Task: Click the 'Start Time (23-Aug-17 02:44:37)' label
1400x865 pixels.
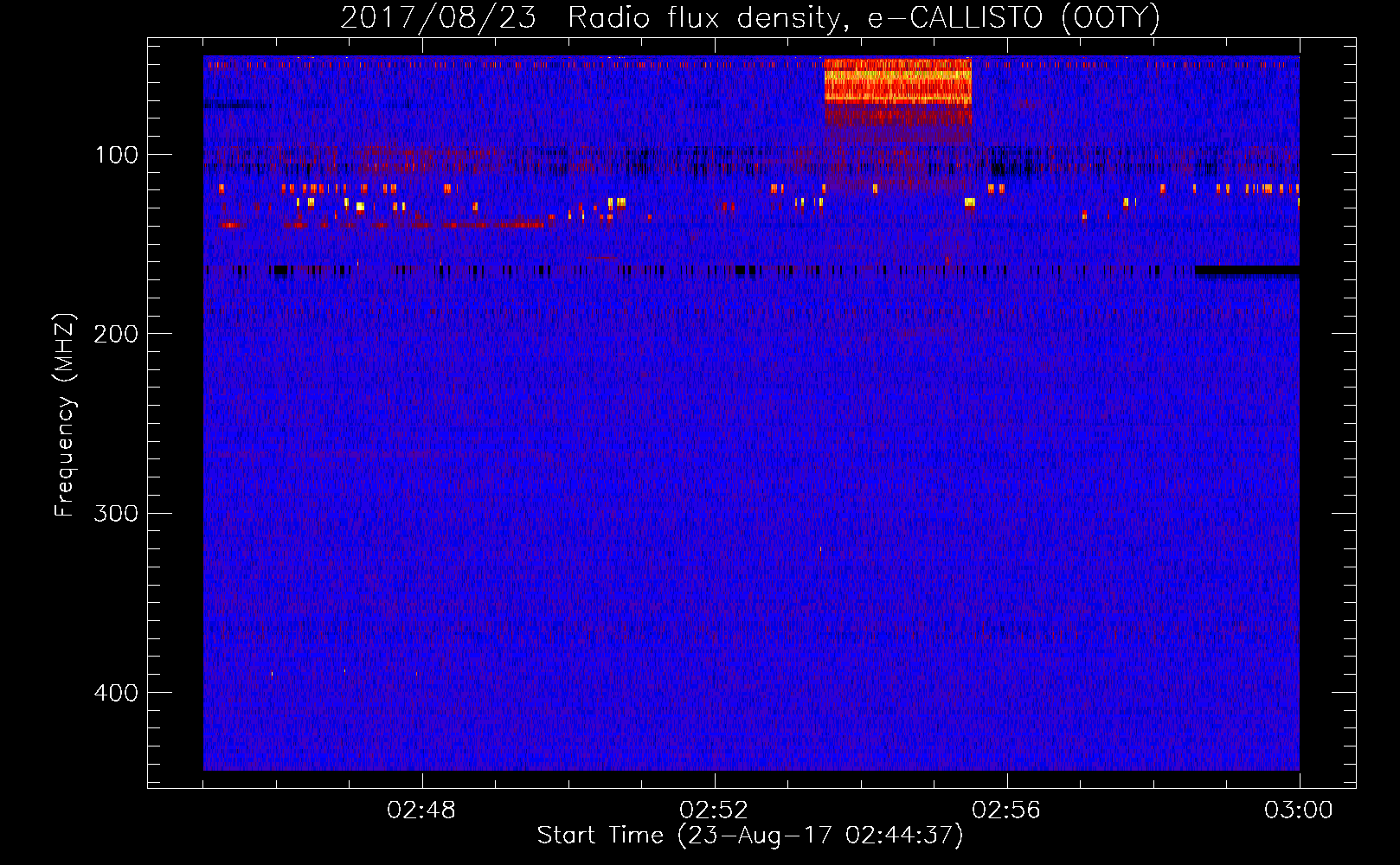Action: click(x=750, y=836)
